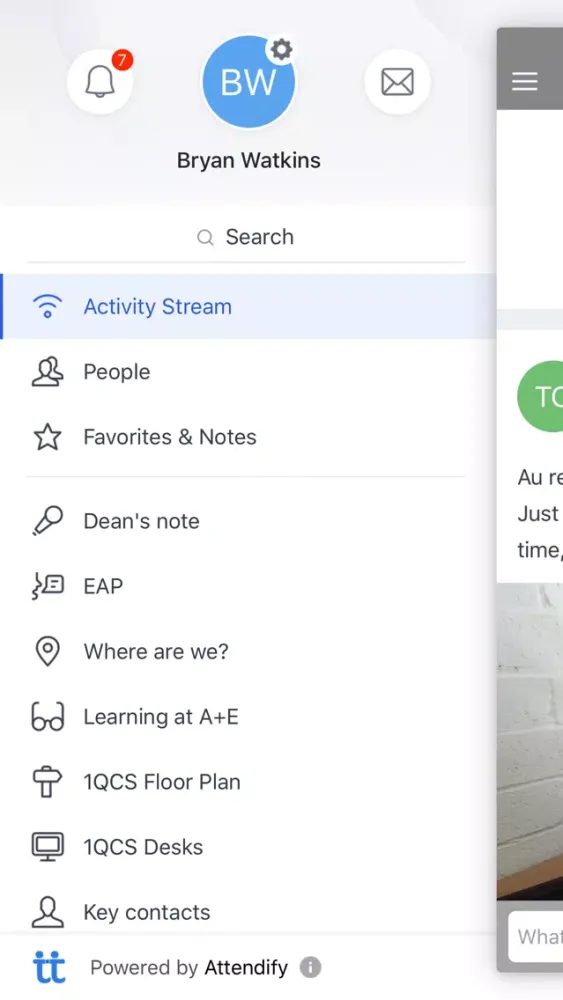Viewport: 563px width, 1000px height.
Task: Open the EAP menu item
Action: (x=248, y=586)
